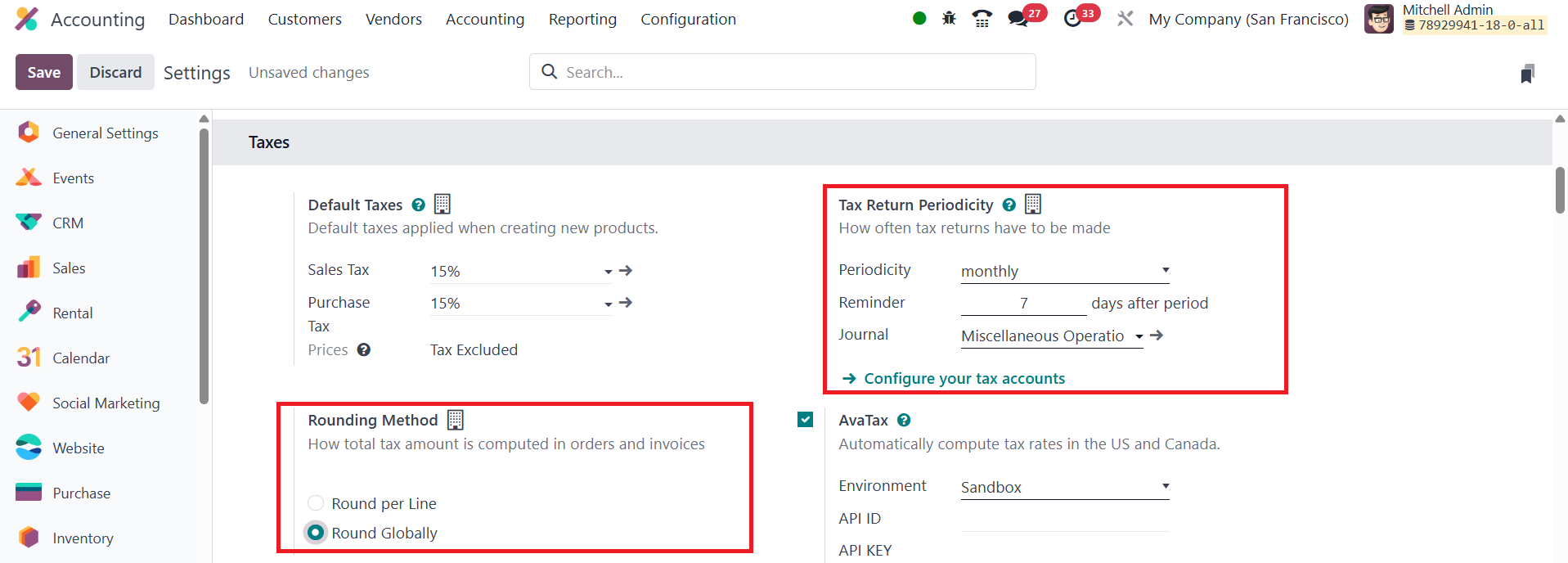
Task: Expand the AvaTax Environment Sandbox dropdown
Action: point(1064,487)
